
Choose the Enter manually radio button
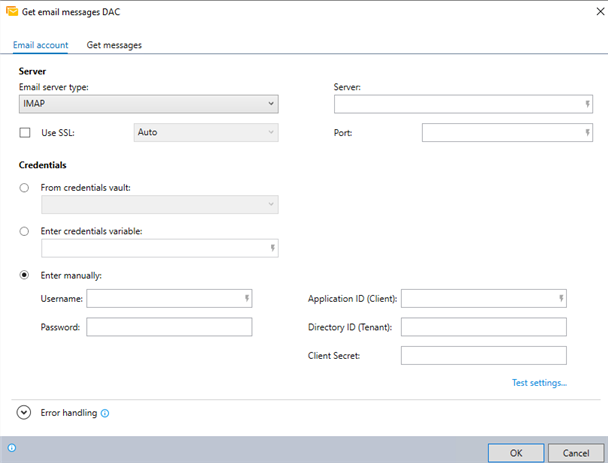click(24, 274)
